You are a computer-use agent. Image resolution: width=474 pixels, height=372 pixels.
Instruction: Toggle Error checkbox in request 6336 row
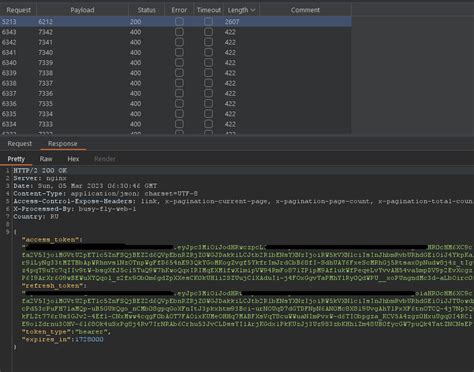[x=179, y=104]
